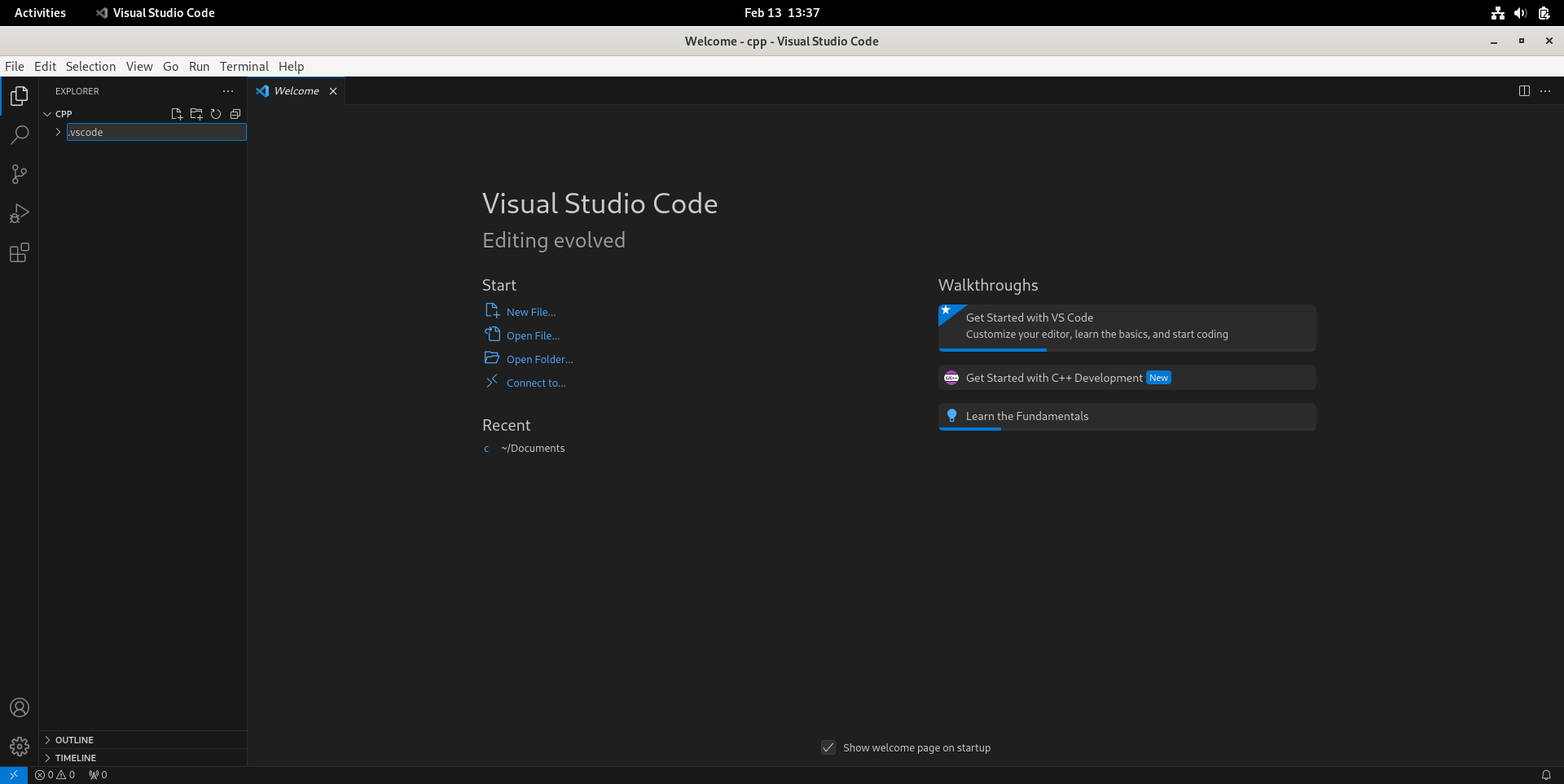Open errors and warnings status indicator

(x=55, y=775)
